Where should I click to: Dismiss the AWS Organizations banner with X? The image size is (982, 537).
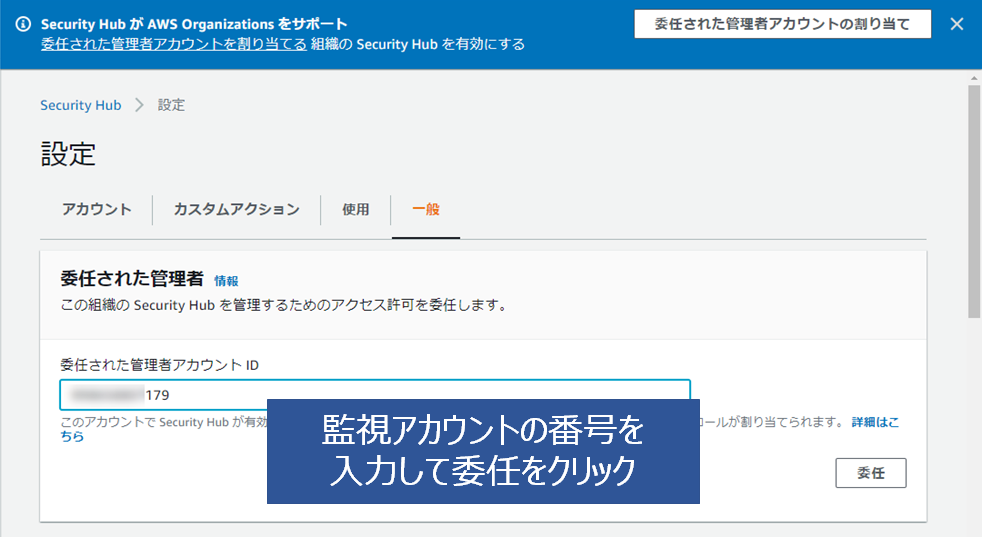pos(957,24)
